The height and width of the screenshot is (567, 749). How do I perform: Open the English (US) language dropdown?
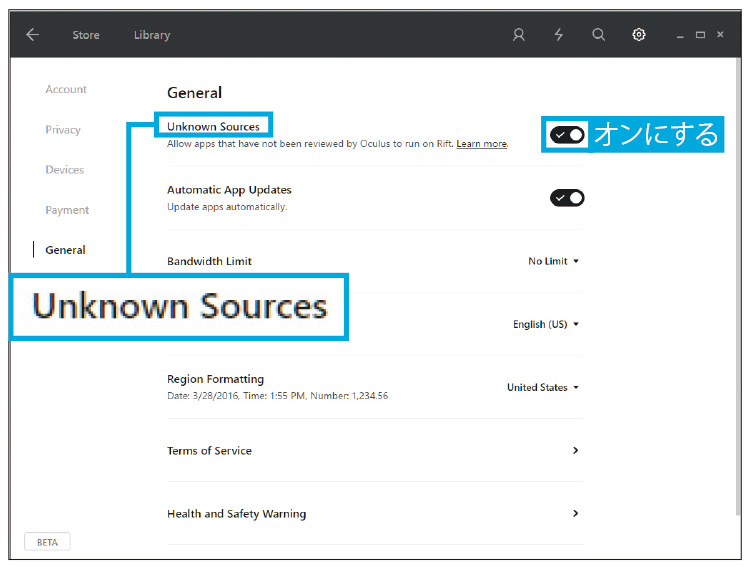click(545, 324)
